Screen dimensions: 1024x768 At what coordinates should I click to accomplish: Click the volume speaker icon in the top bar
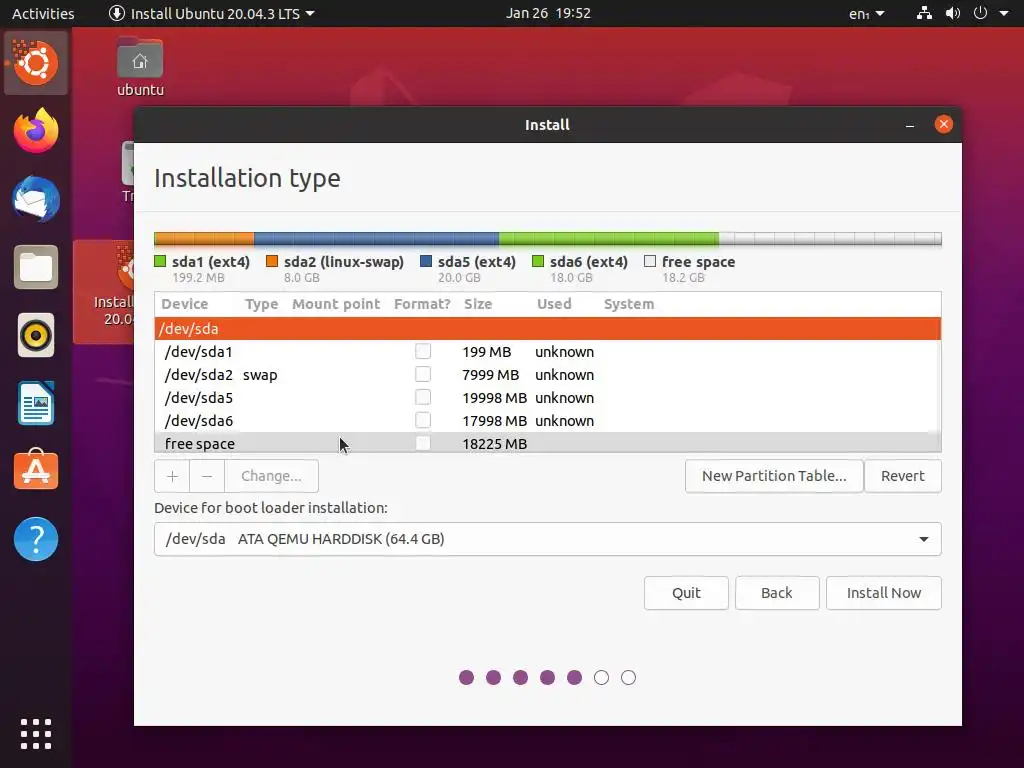953,13
